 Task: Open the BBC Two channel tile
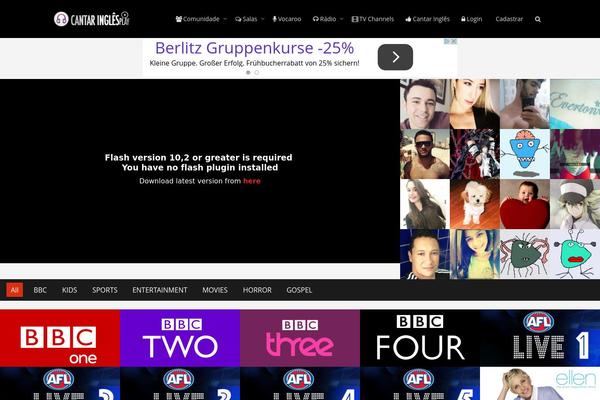point(180,338)
